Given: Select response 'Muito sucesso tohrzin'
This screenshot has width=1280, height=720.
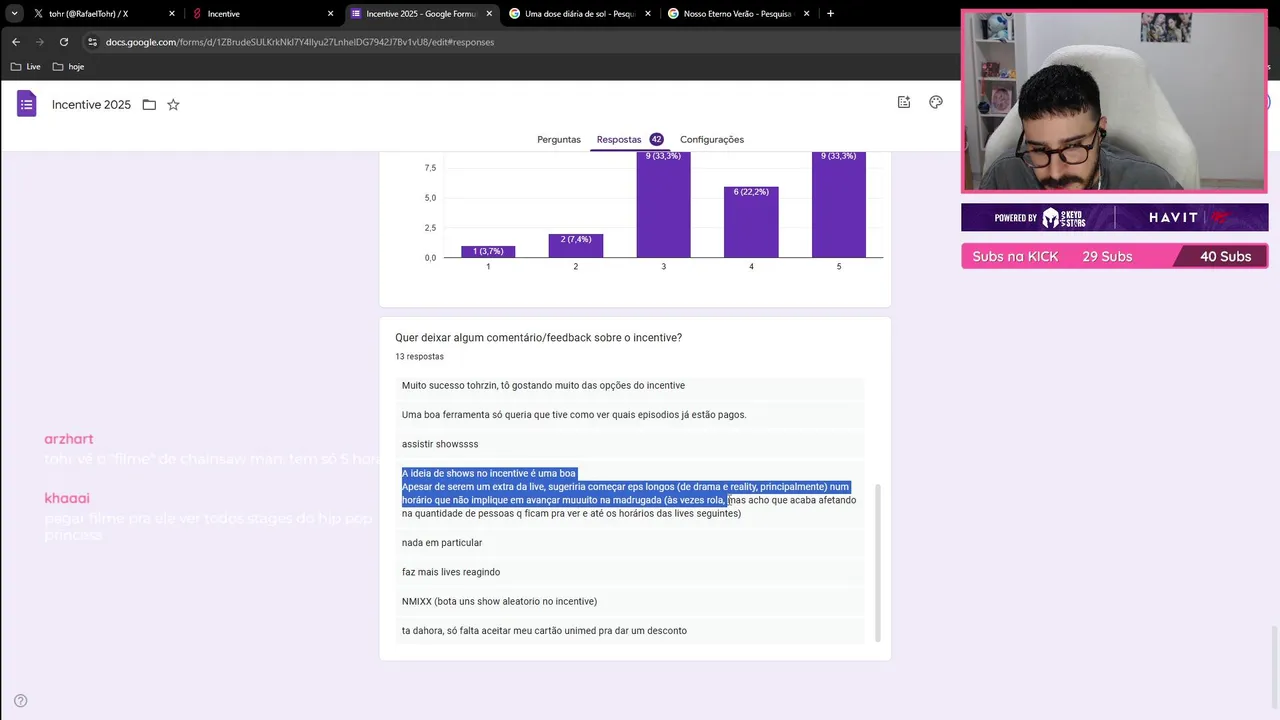Looking at the screenshot, I should (631, 386).
